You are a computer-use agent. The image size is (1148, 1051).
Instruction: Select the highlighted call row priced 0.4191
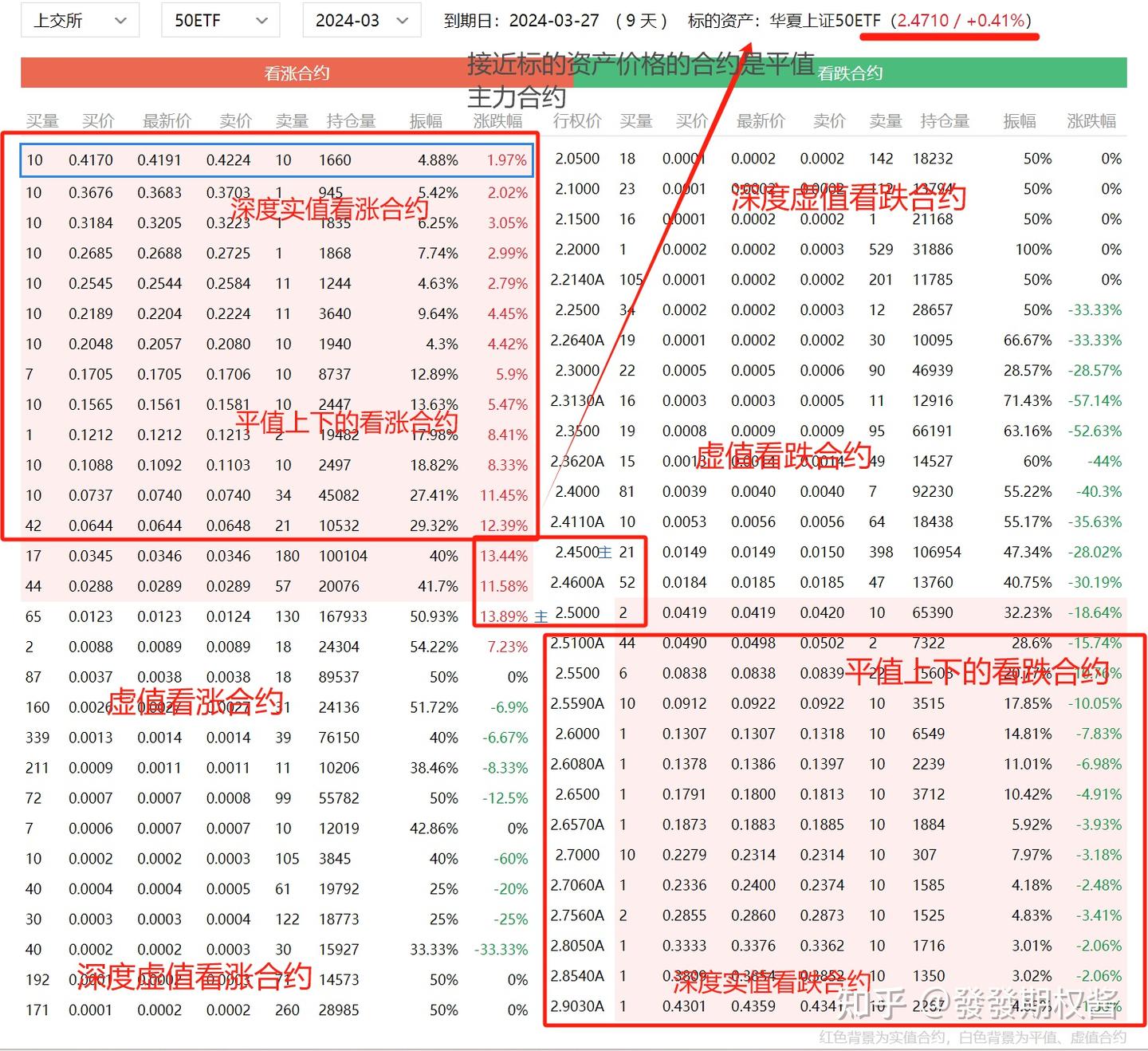[x=277, y=160]
